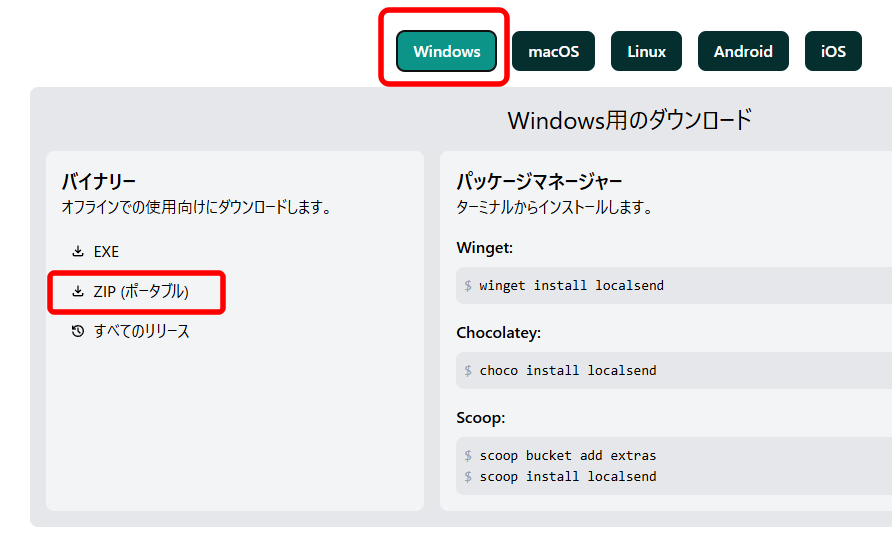Click the download icon beside EXE
This screenshot has width=892, height=554.
[78, 251]
